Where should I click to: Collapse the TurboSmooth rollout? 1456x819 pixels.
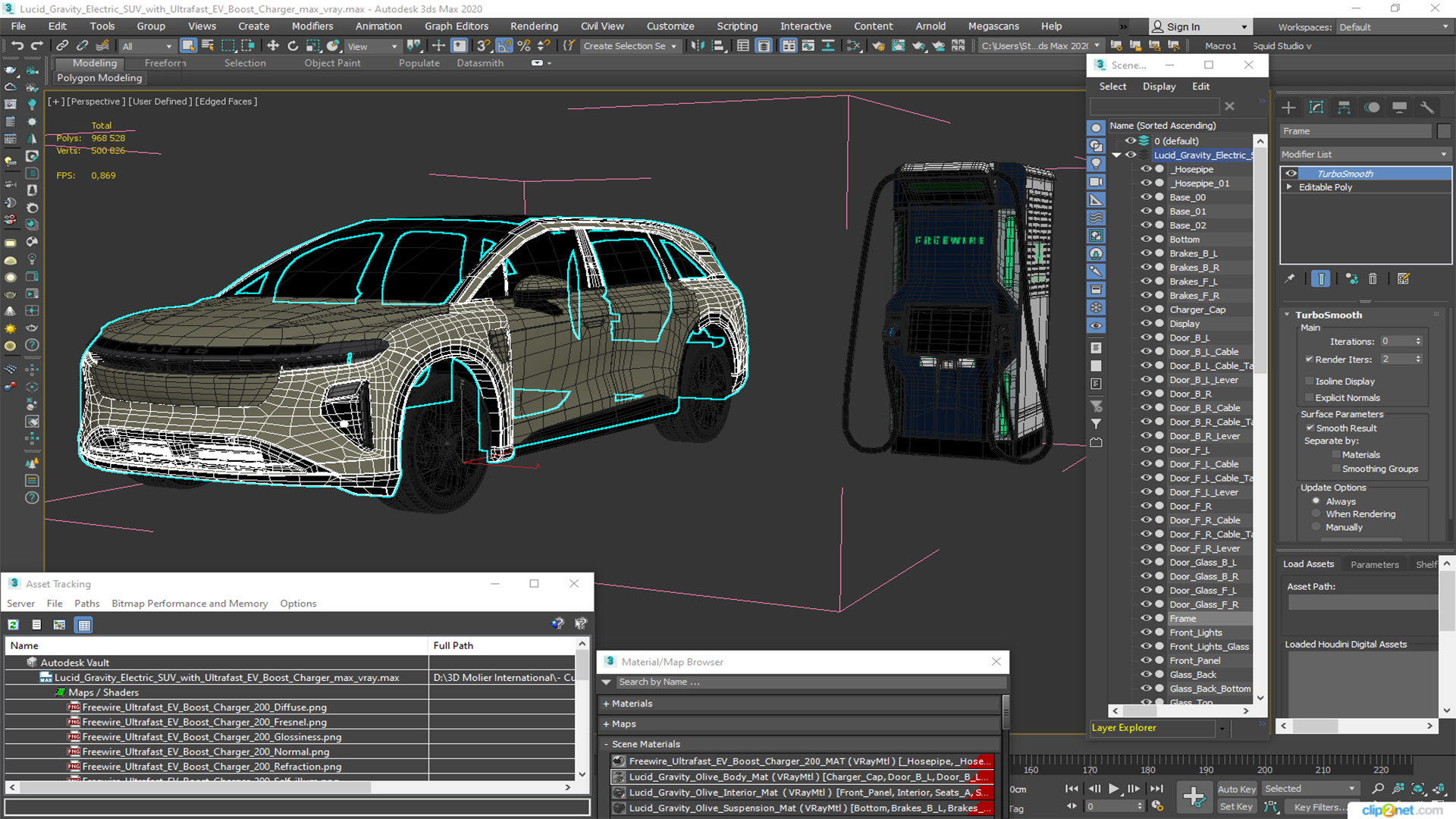(x=1288, y=315)
